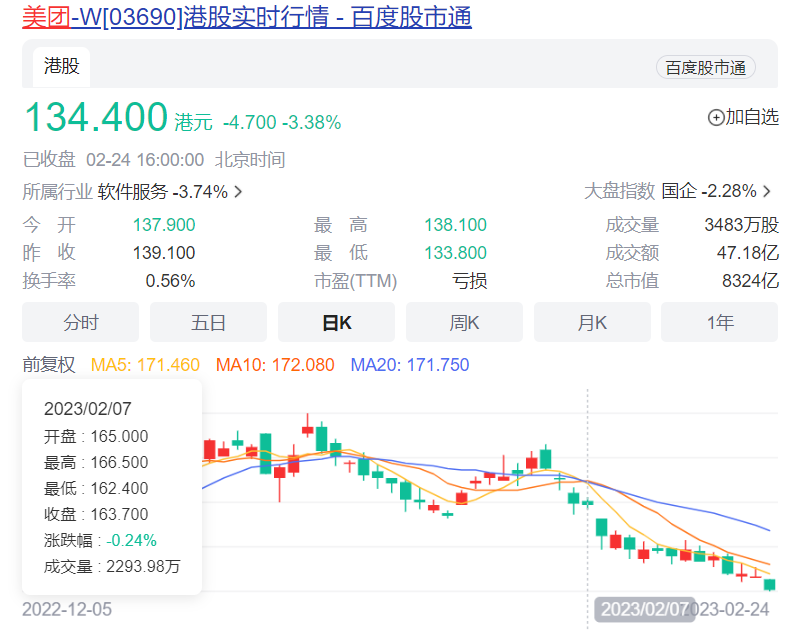Click the MA20: 171.750 indicator
This screenshot has height=630, width=797.
tap(410, 365)
